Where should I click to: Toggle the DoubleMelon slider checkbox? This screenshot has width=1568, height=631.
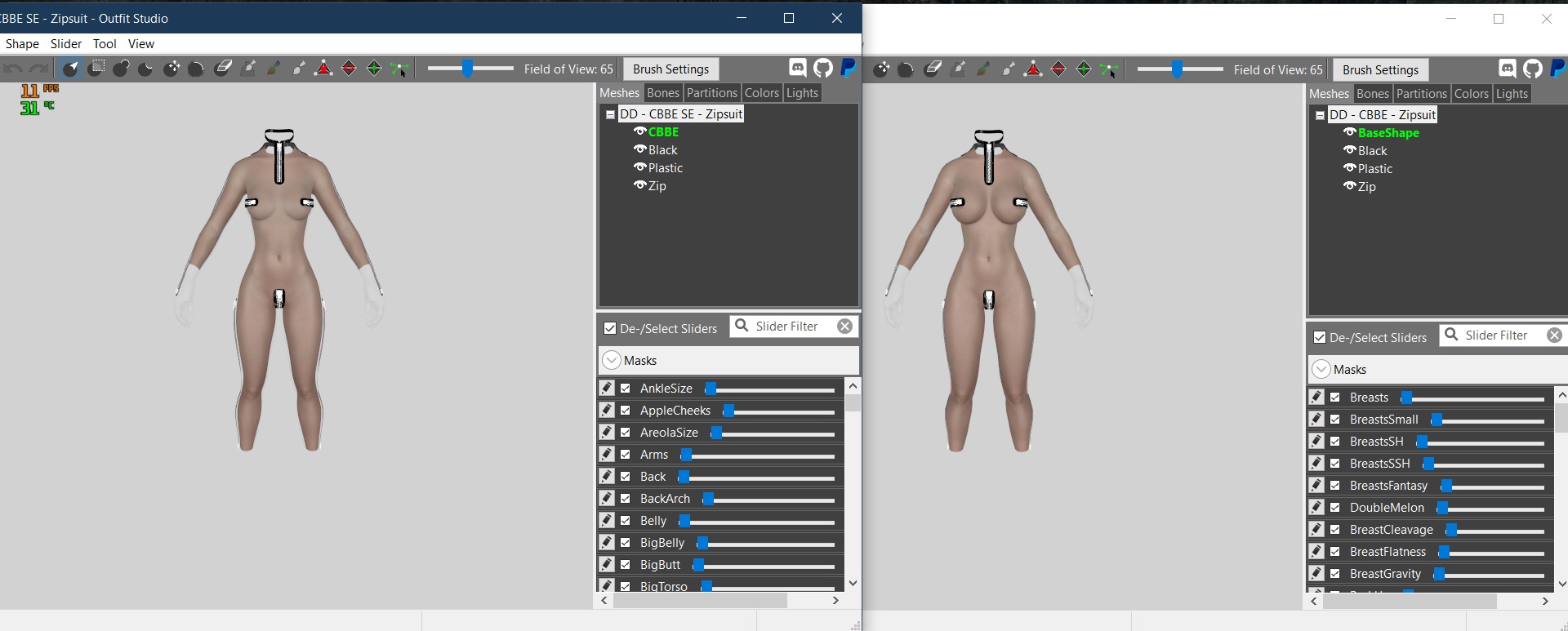pyautogui.click(x=1335, y=508)
